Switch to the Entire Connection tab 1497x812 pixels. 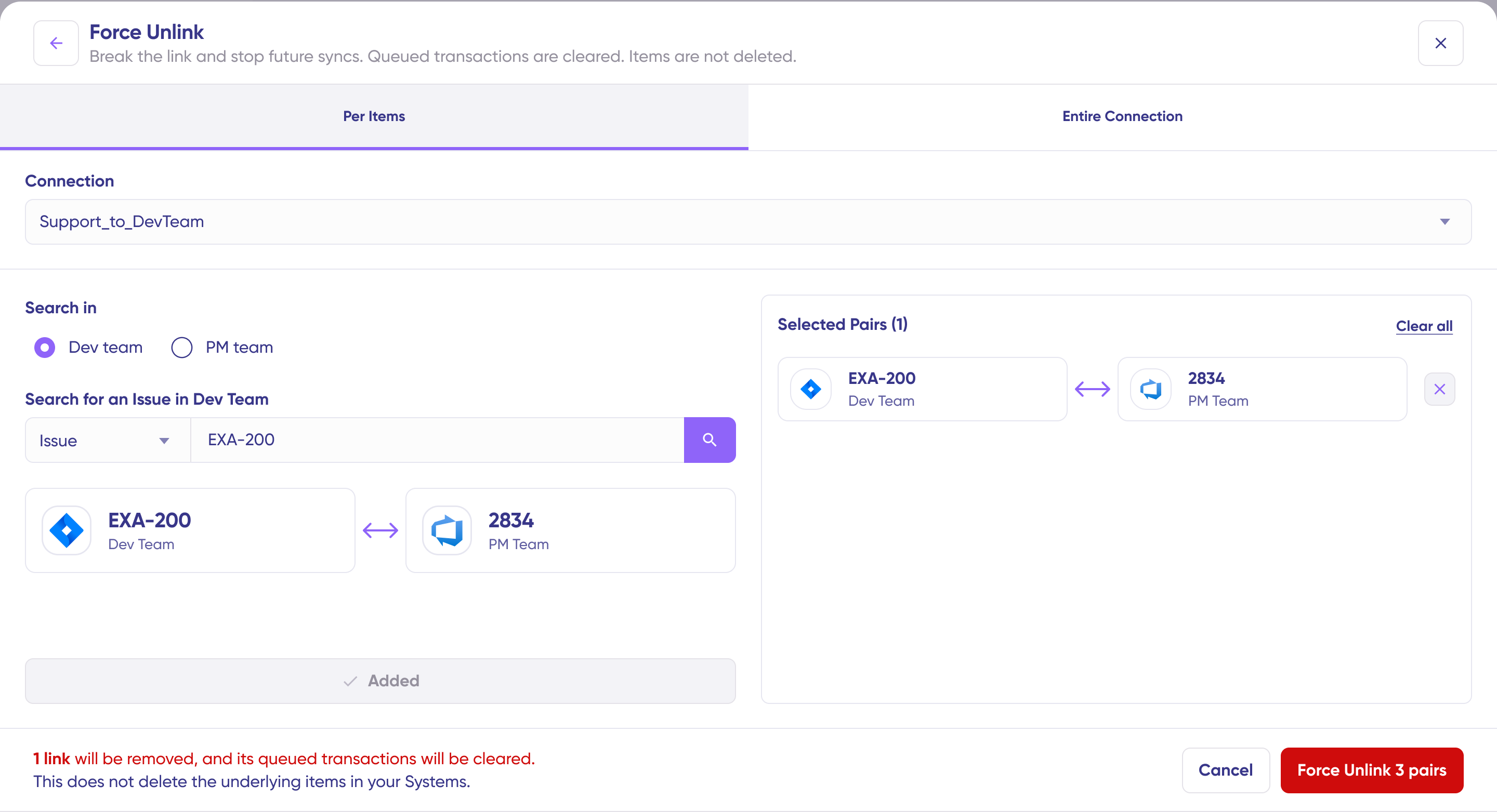tap(1122, 116)
